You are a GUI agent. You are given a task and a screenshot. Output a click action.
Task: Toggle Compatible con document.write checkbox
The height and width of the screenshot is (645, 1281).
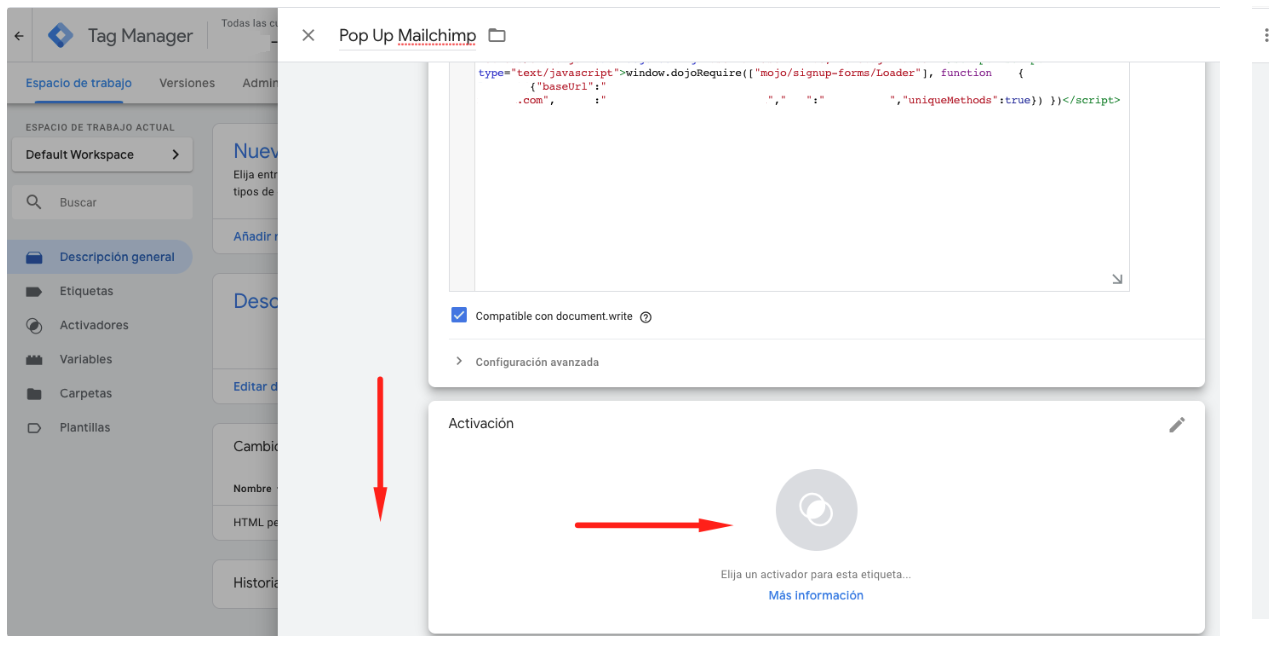(459, 315)
